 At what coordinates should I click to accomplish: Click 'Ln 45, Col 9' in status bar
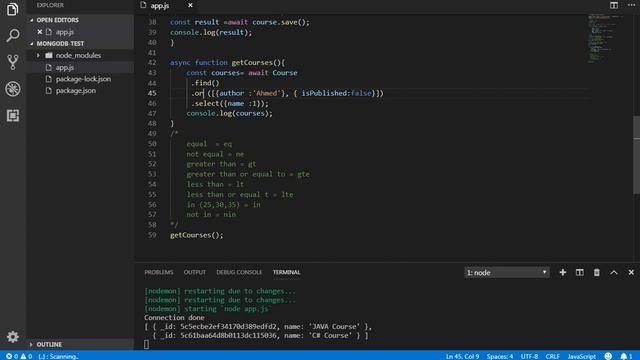click(x=462, y=356)
